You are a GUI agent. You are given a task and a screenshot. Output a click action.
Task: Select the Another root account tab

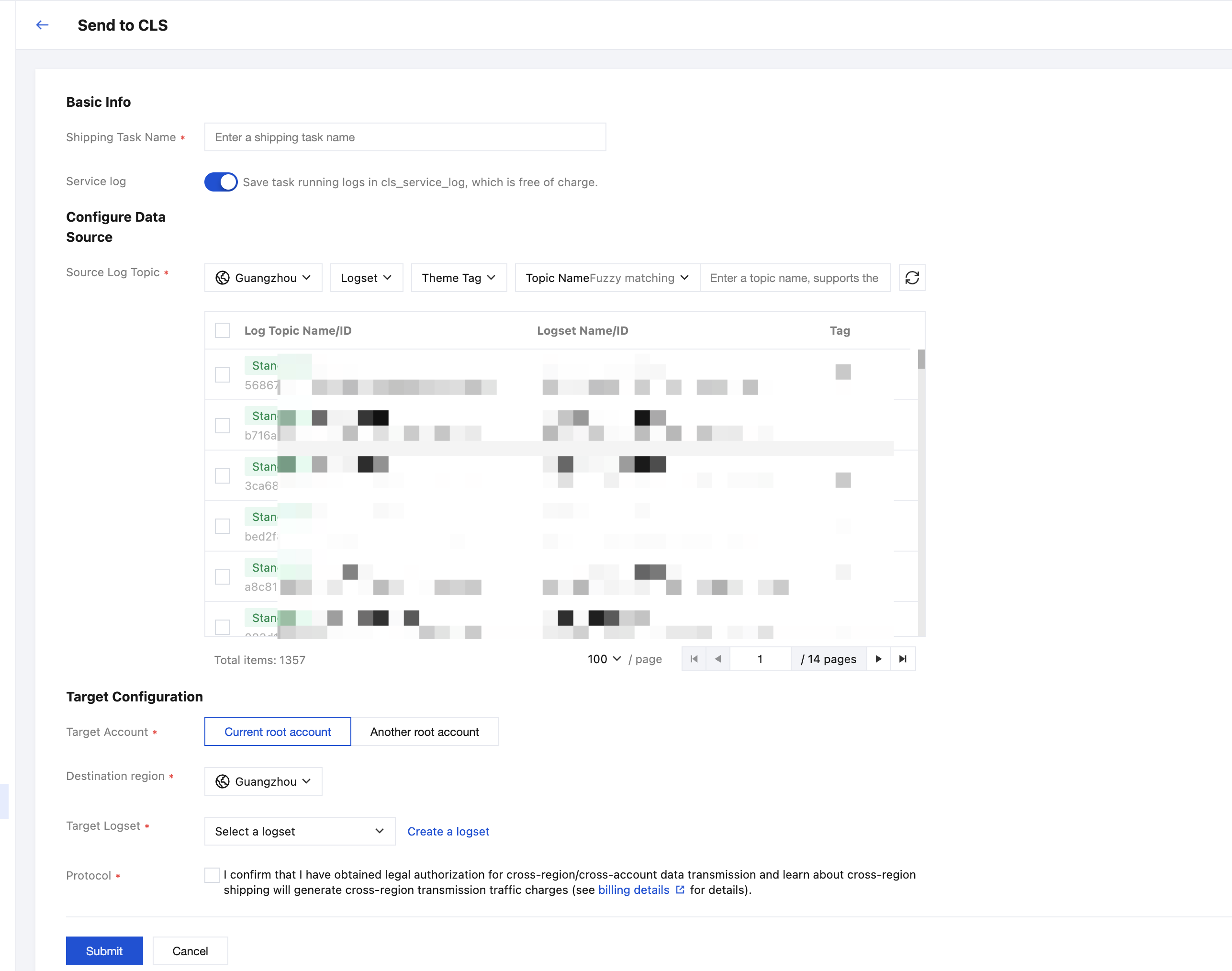pos(425,732)
